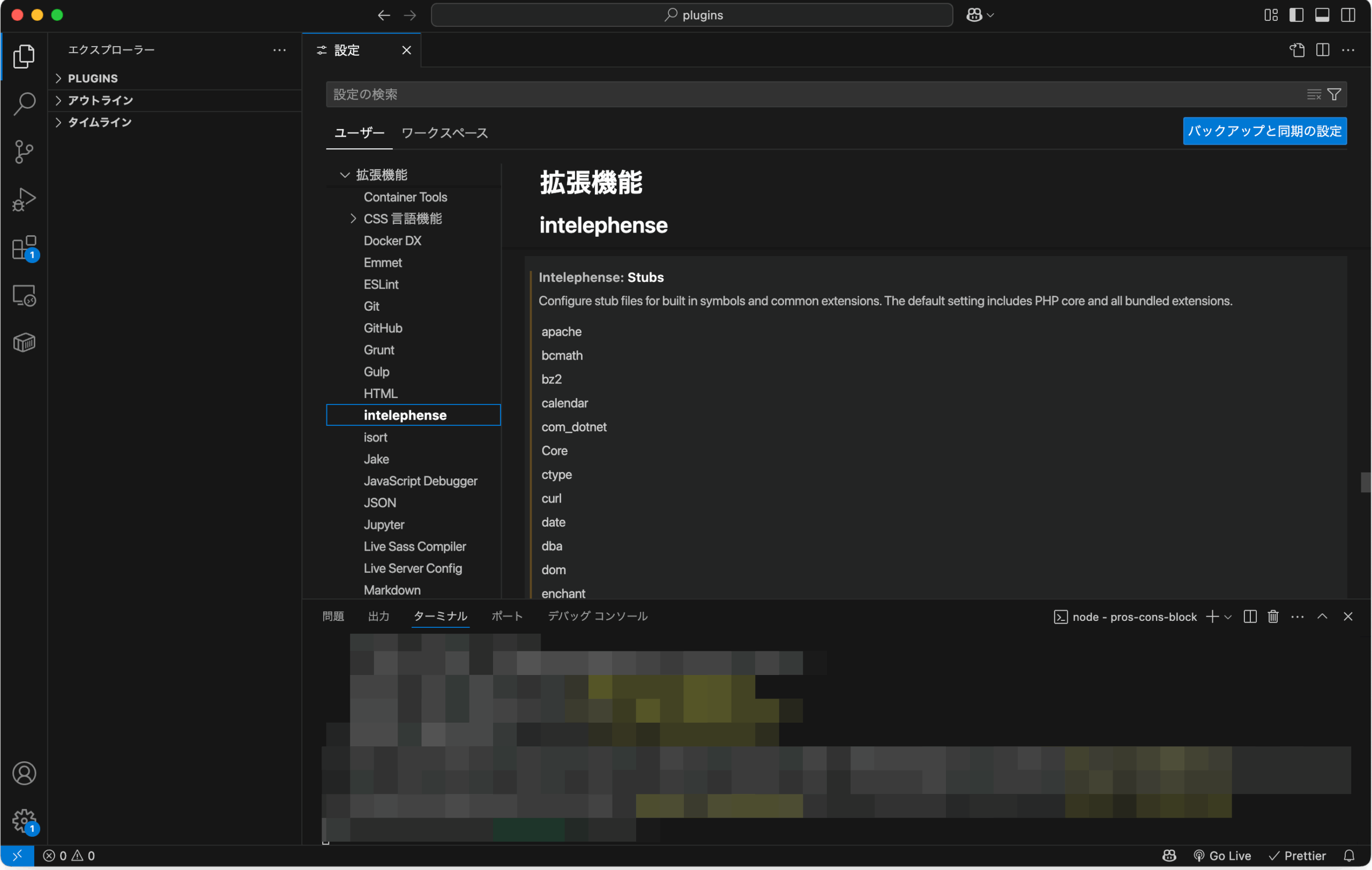Image resolution: width=1372 pixels, height=870 pixels.
Task: Toggle the bottom panel visibility
Action: click(x=1323, y=15)
